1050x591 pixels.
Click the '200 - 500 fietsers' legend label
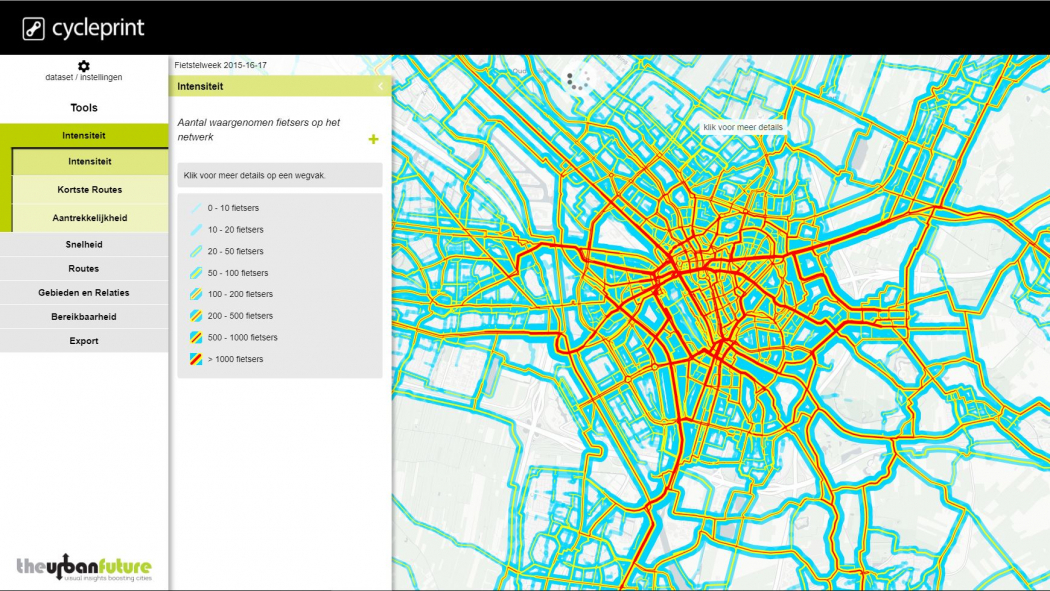[240, 316]
